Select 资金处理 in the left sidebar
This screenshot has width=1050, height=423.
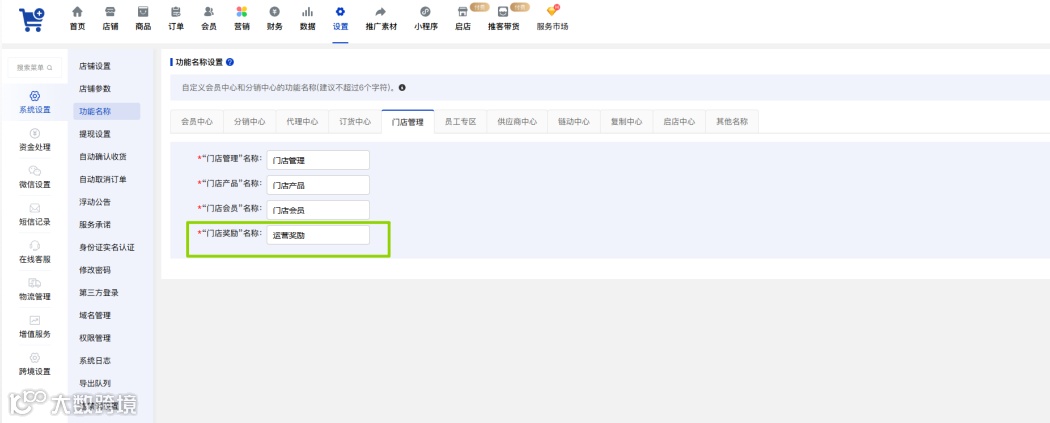(x=35, y=140)
